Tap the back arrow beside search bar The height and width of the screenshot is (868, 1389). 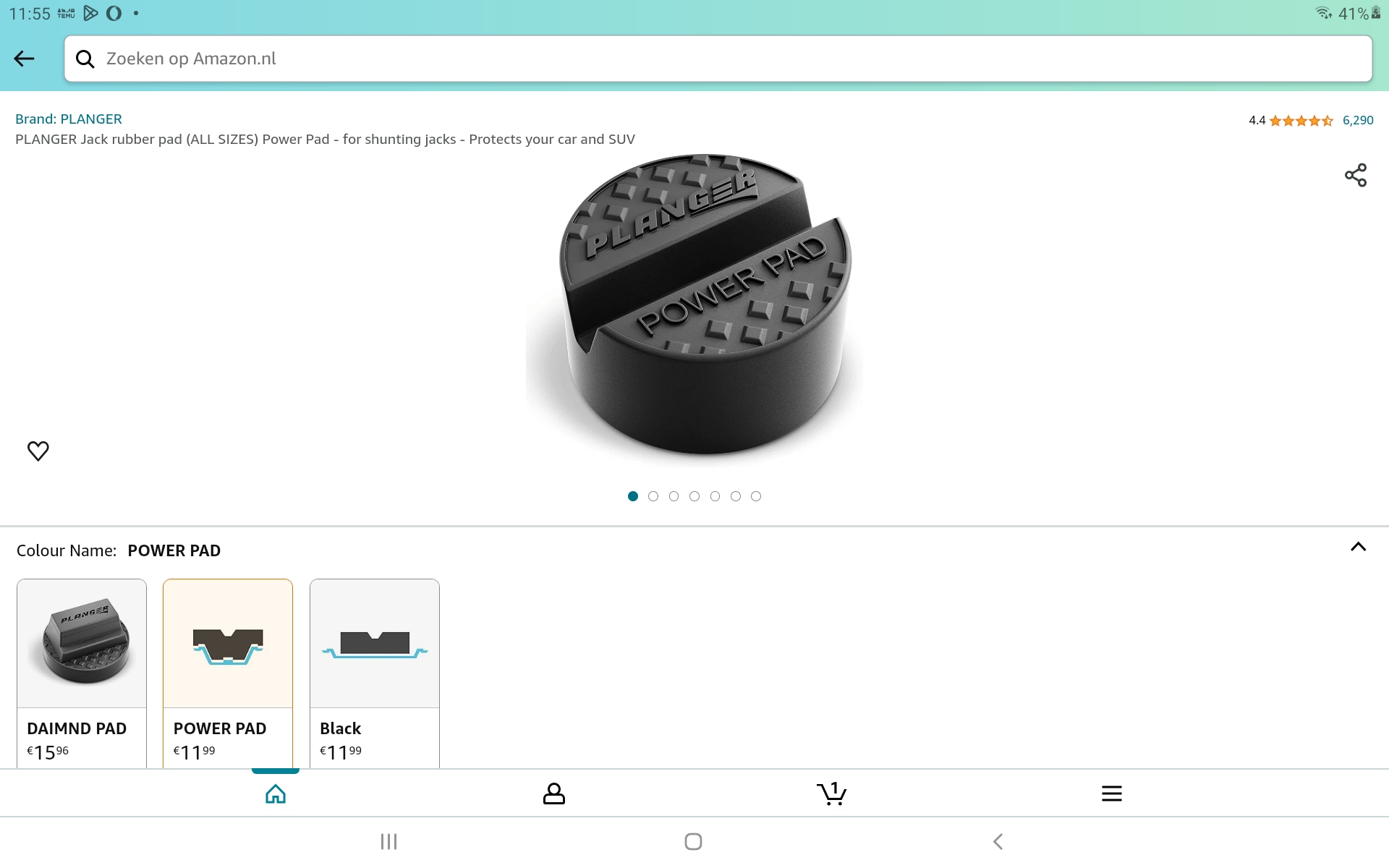coord(25,59)
